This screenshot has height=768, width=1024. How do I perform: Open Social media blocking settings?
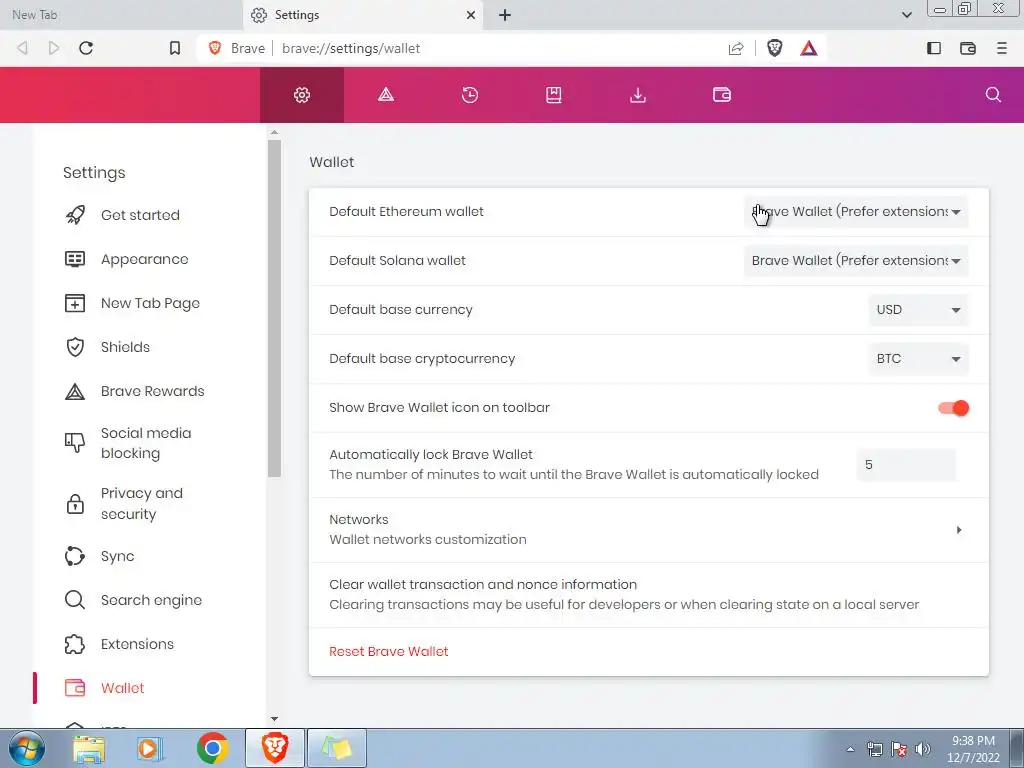pos(146,443)
